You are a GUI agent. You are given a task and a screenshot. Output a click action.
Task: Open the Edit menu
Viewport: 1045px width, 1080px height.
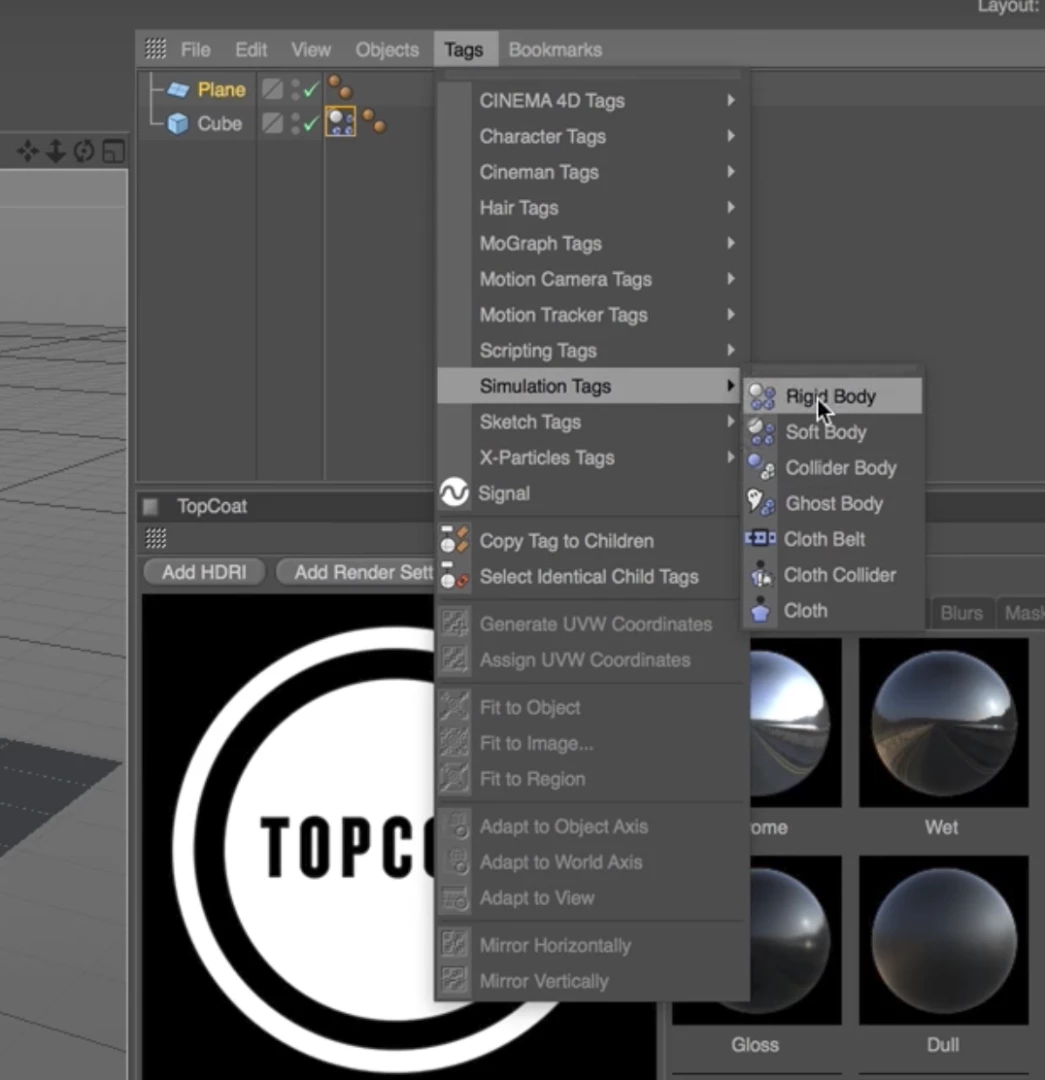[251, 50]
